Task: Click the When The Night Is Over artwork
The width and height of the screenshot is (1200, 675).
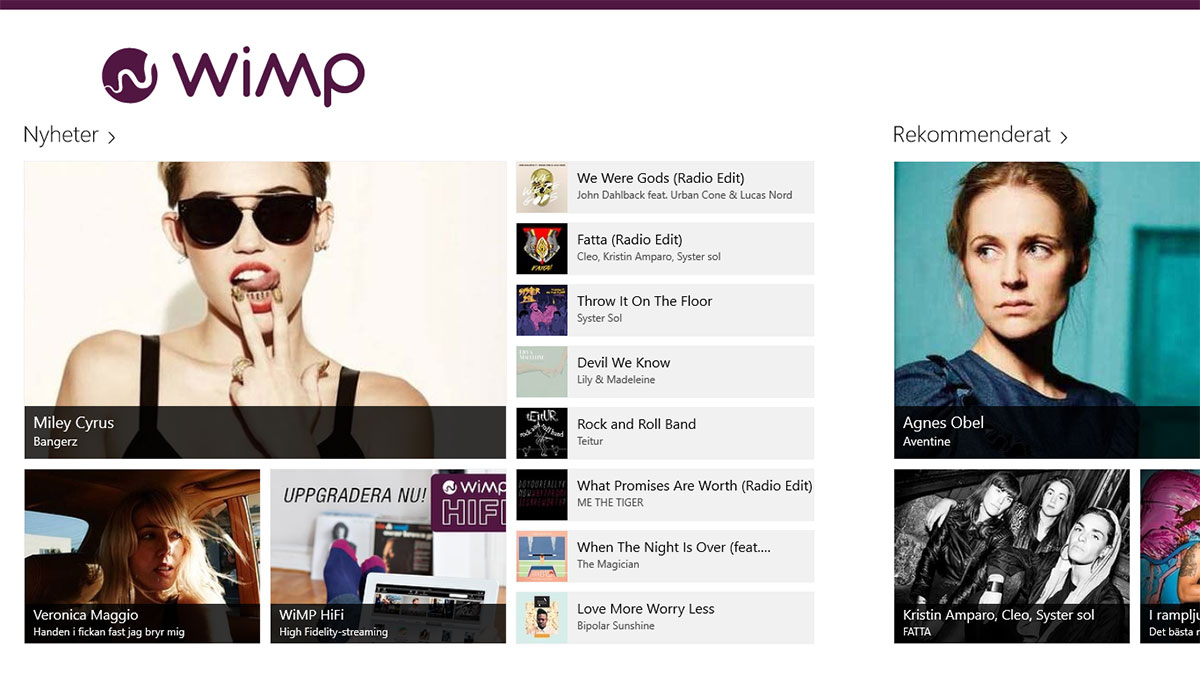Action: point(542,556)
